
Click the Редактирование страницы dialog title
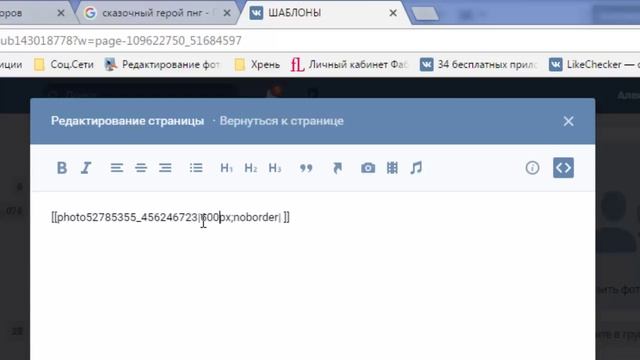(x=127, y=121)
